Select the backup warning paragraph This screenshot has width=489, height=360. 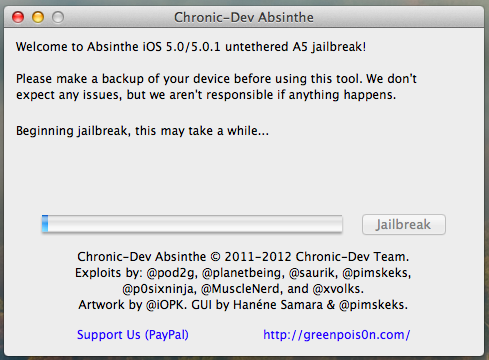click(216, 87)
